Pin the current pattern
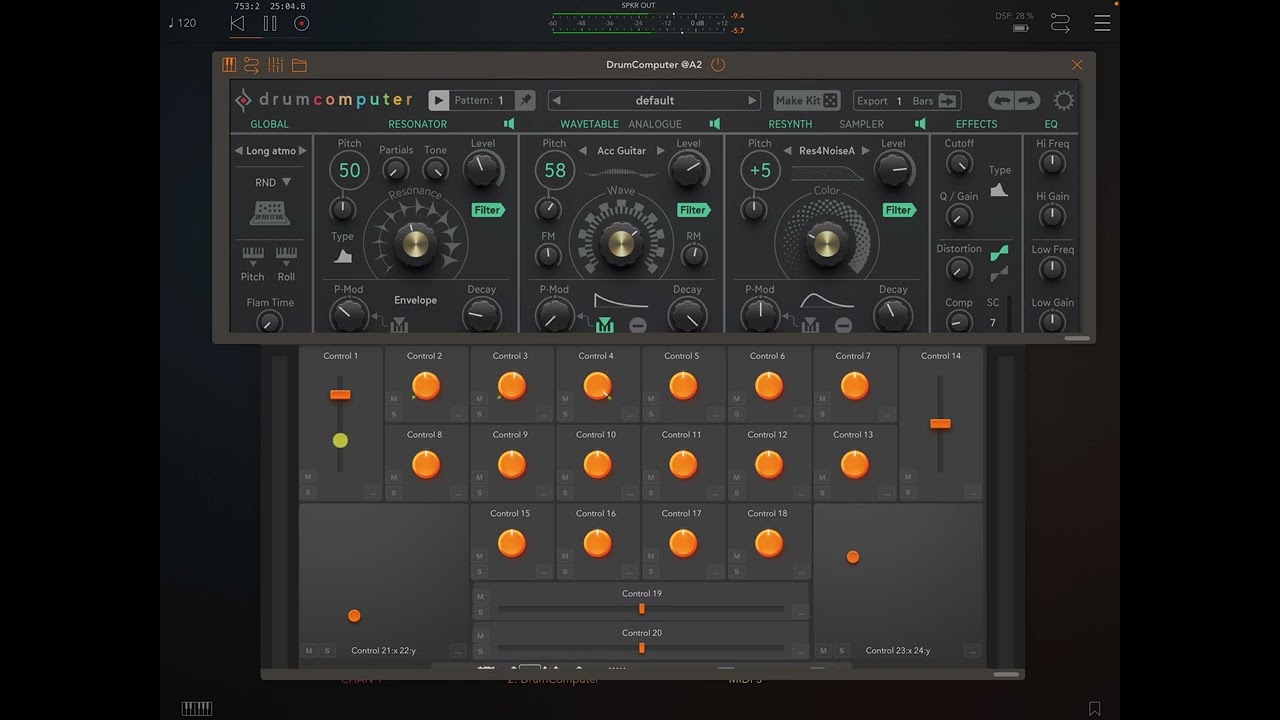The width and height of the screenshot is (1280, 720). 526,100
